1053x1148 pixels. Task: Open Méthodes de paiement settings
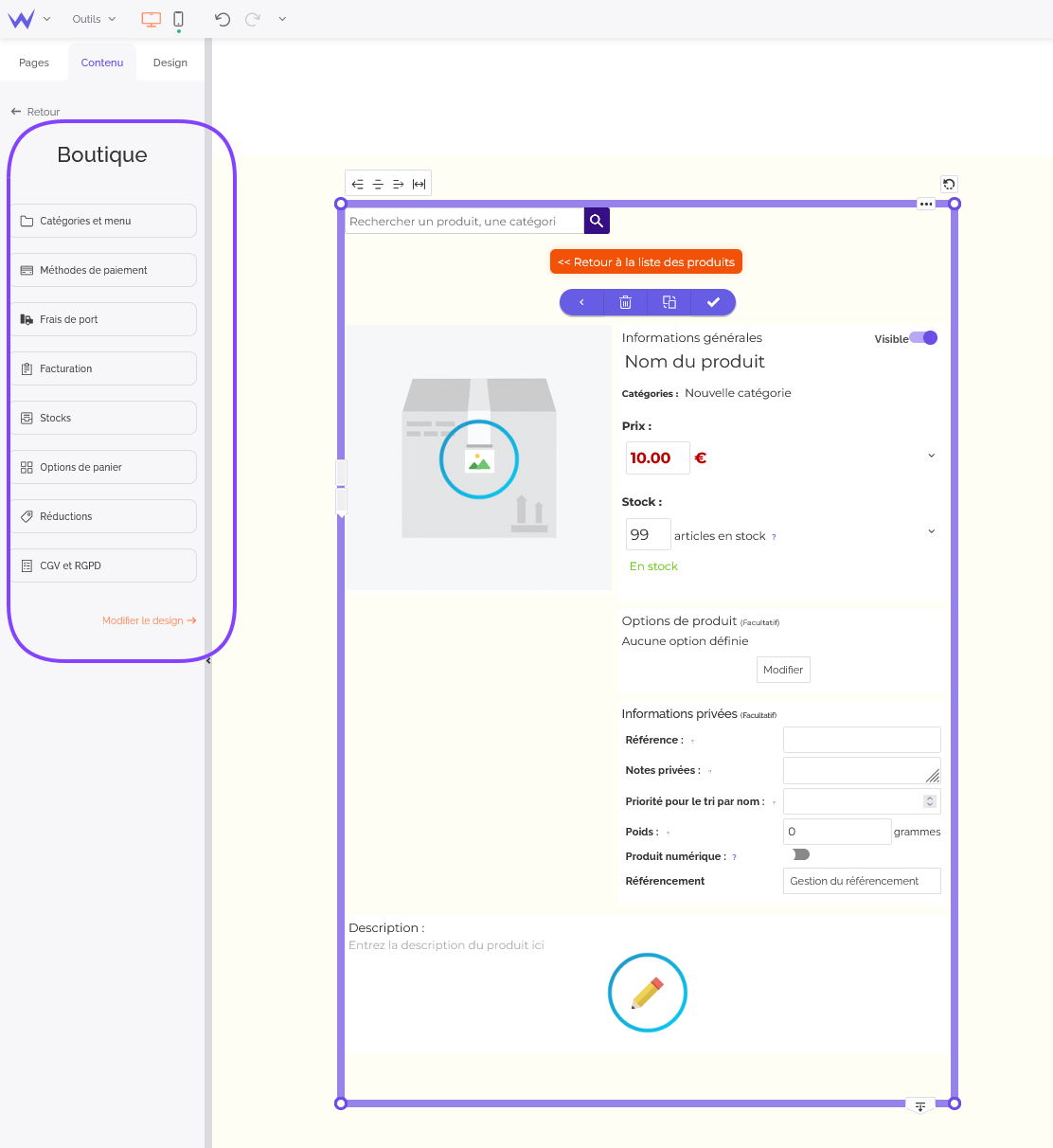point(104,270)
